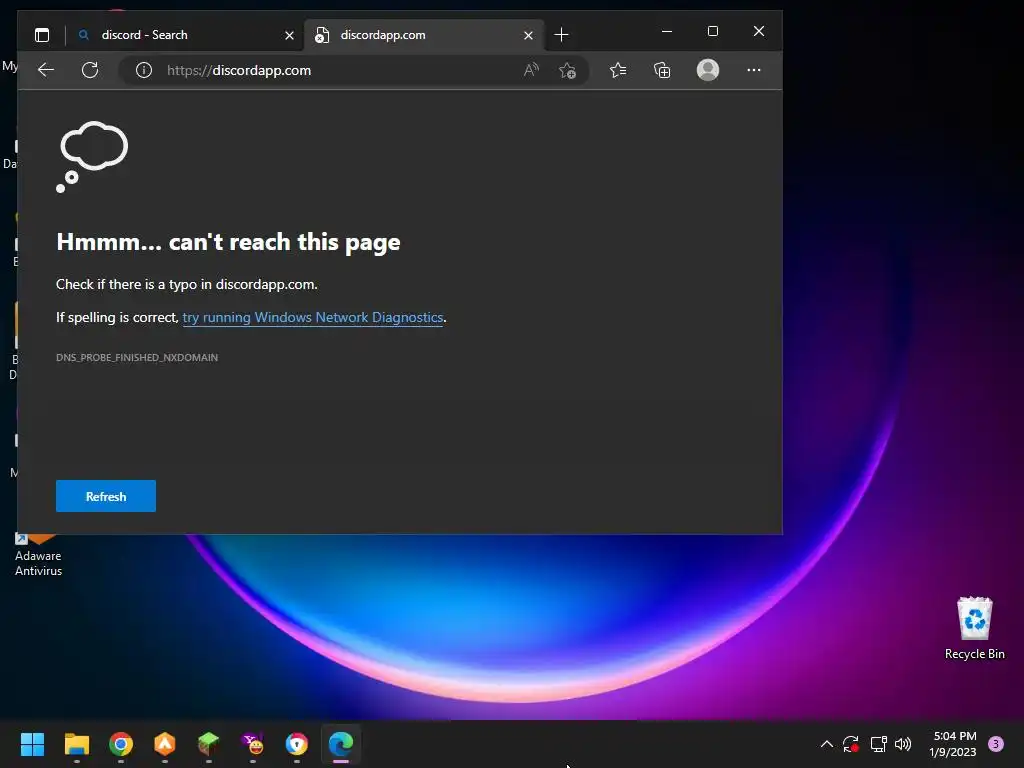The height and width of the screenshot is (768, 1024).
Task: Close the discord - Search tab
Action: point(289,35)
